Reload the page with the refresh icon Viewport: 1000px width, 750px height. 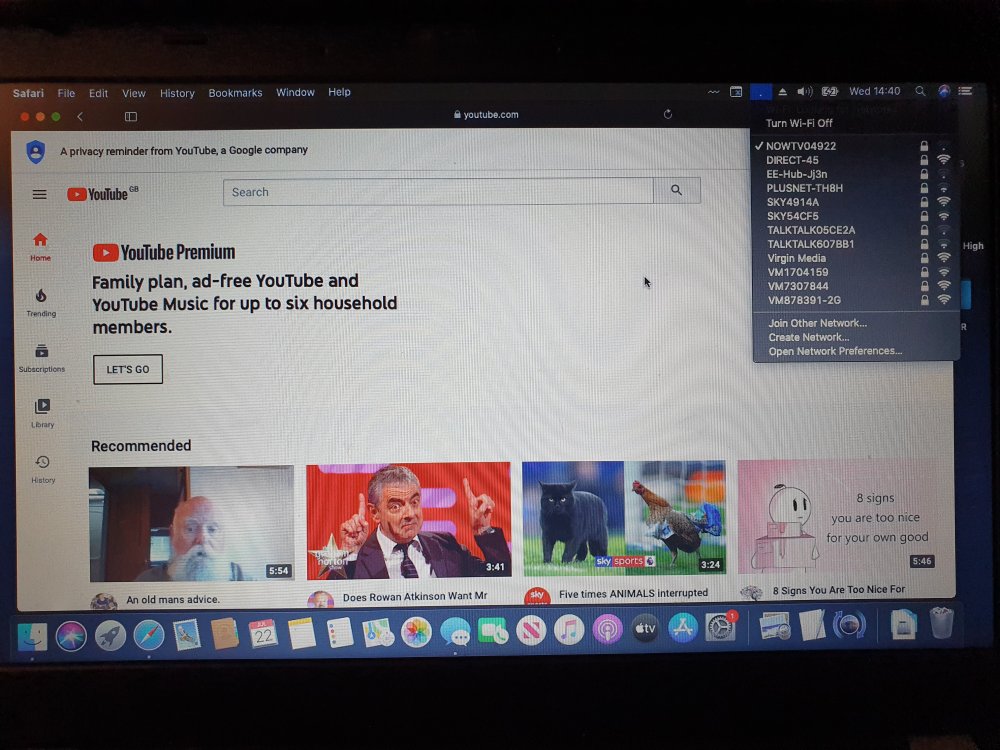click(x=668, y=114)
